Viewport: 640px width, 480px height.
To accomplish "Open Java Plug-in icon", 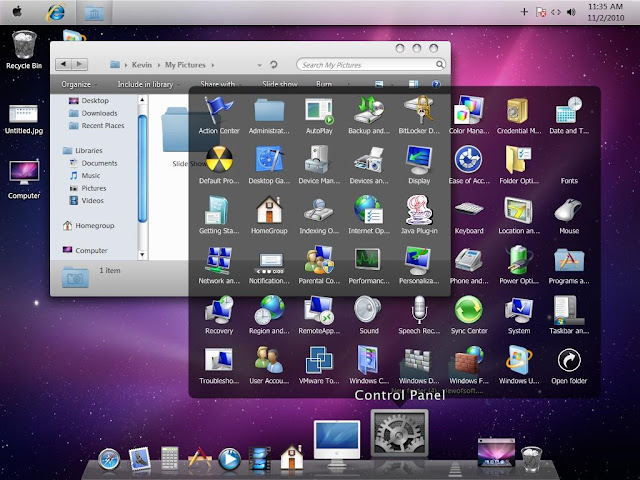I will (x=419, y=210).
